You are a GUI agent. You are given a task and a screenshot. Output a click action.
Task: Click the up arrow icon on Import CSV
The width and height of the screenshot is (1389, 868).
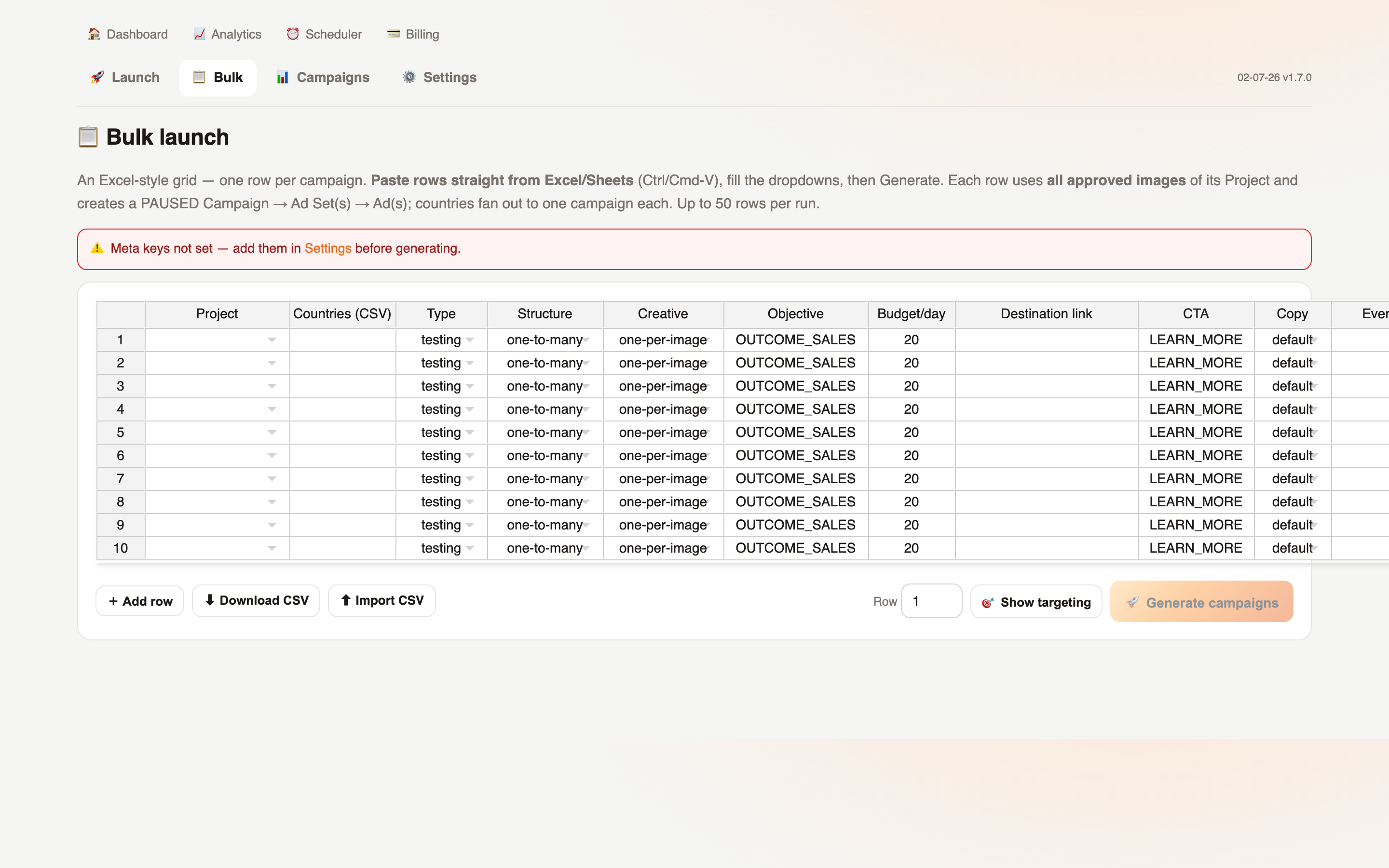(x=345, y=600)
